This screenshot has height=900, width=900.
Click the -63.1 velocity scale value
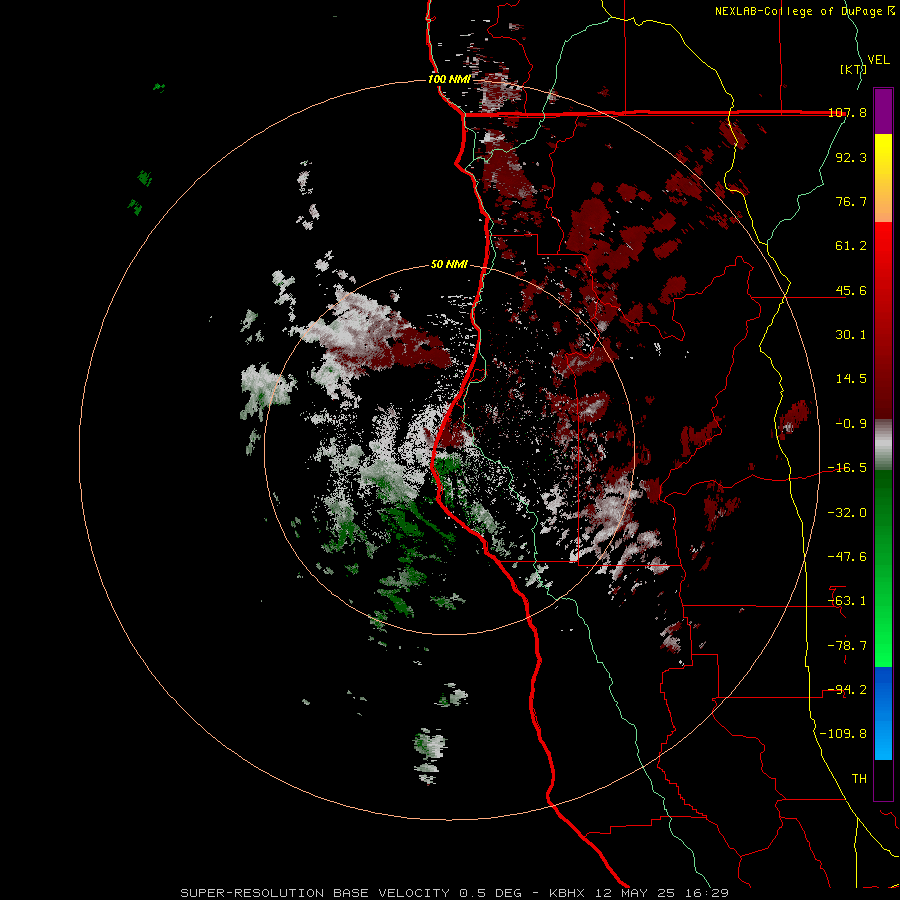847,601
